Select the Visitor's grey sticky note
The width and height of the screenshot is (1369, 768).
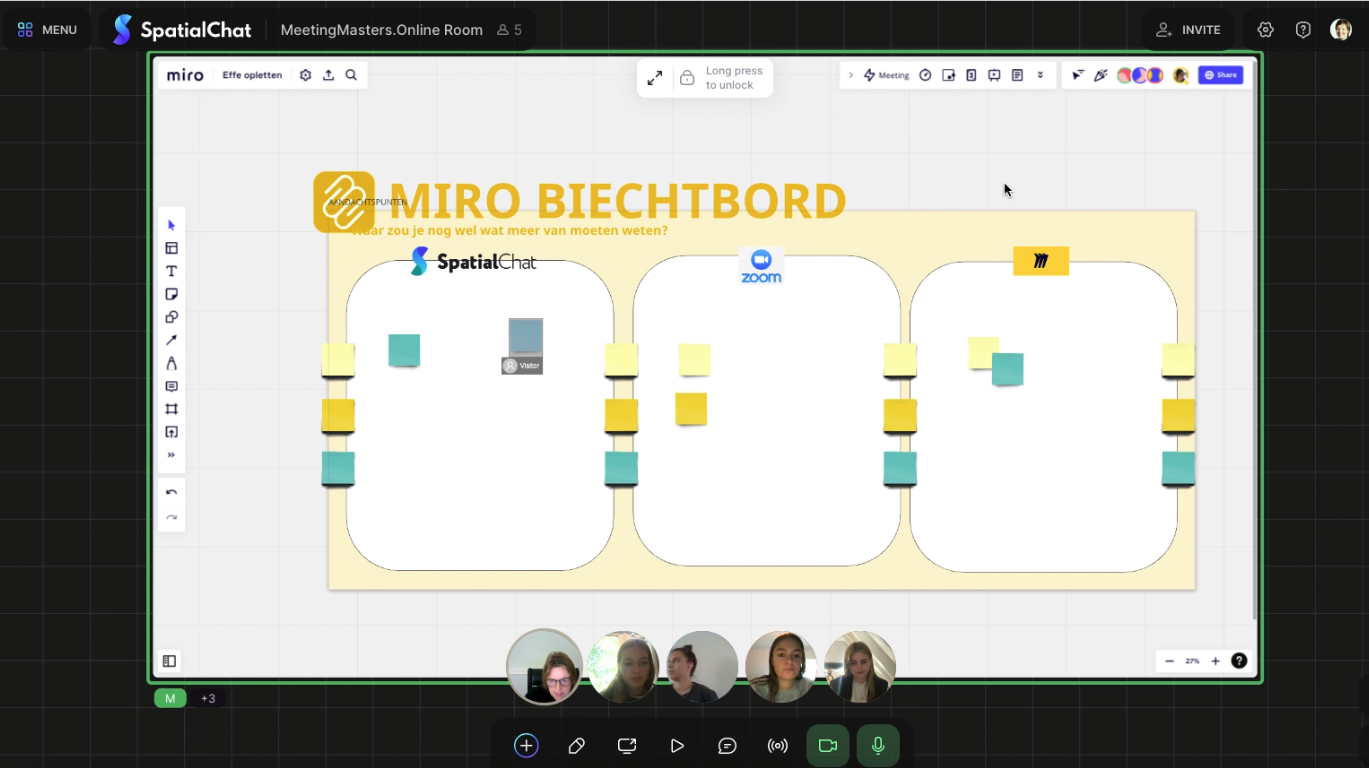pyautogui.click(x=526, y=336)
